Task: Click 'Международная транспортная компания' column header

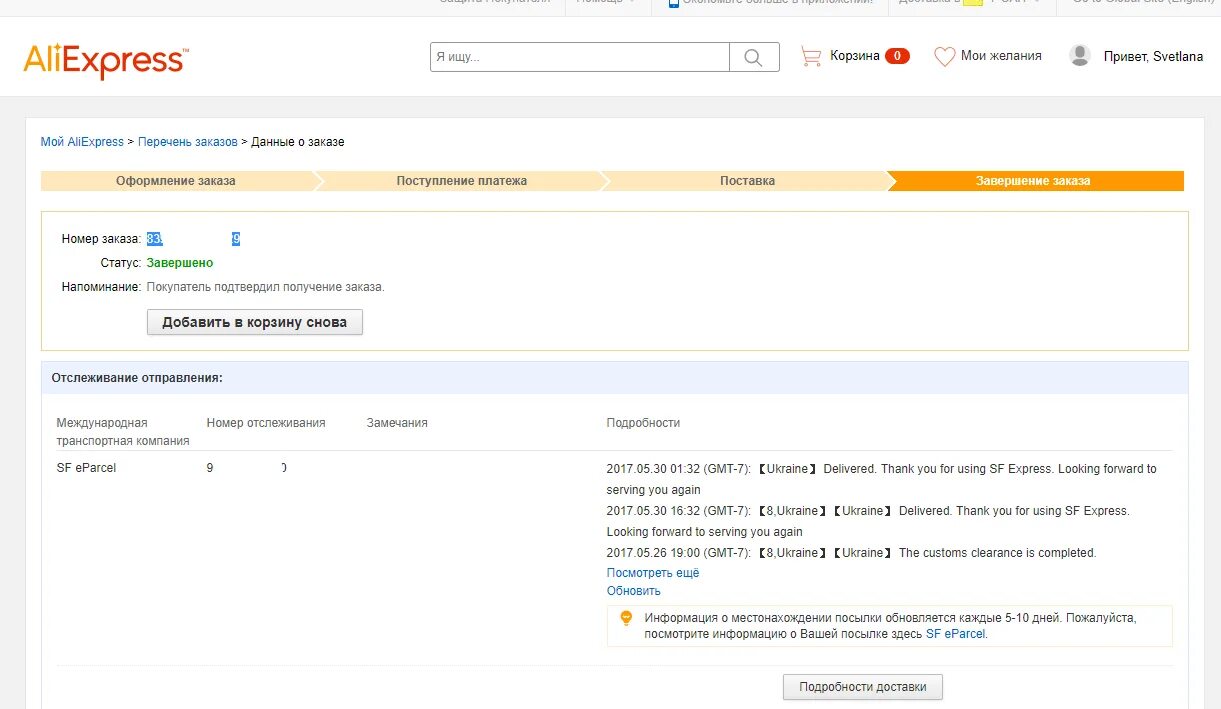Action: click(x=123, y=432)
